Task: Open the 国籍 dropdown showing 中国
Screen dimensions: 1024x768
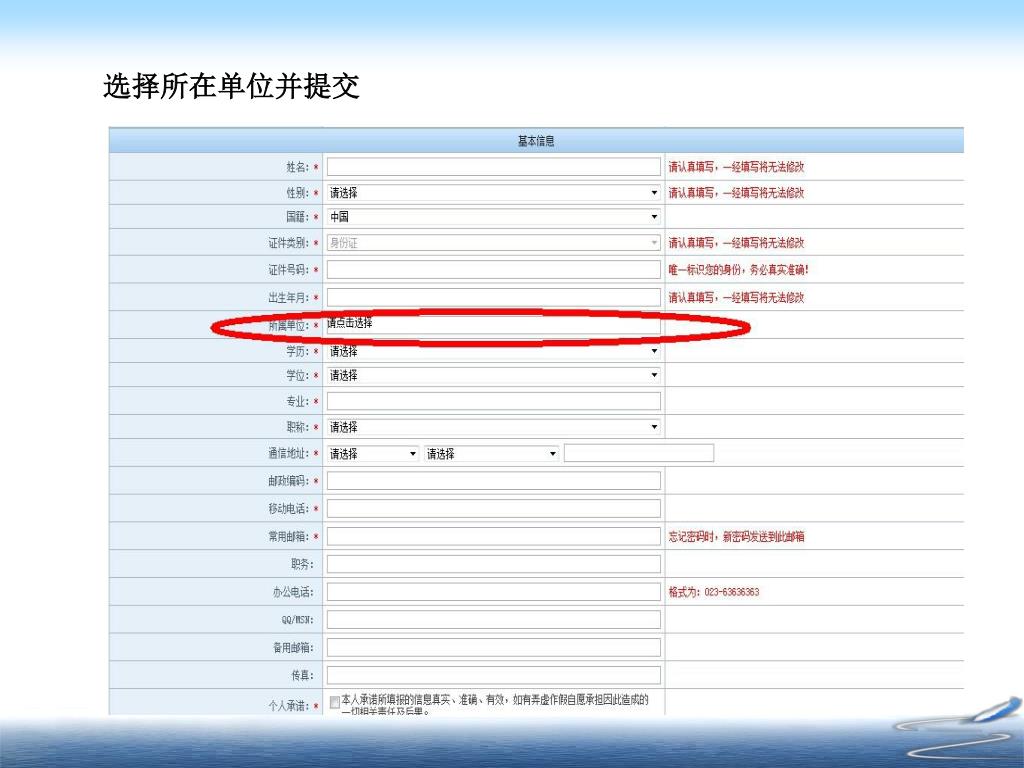Action: pos(494,217)
